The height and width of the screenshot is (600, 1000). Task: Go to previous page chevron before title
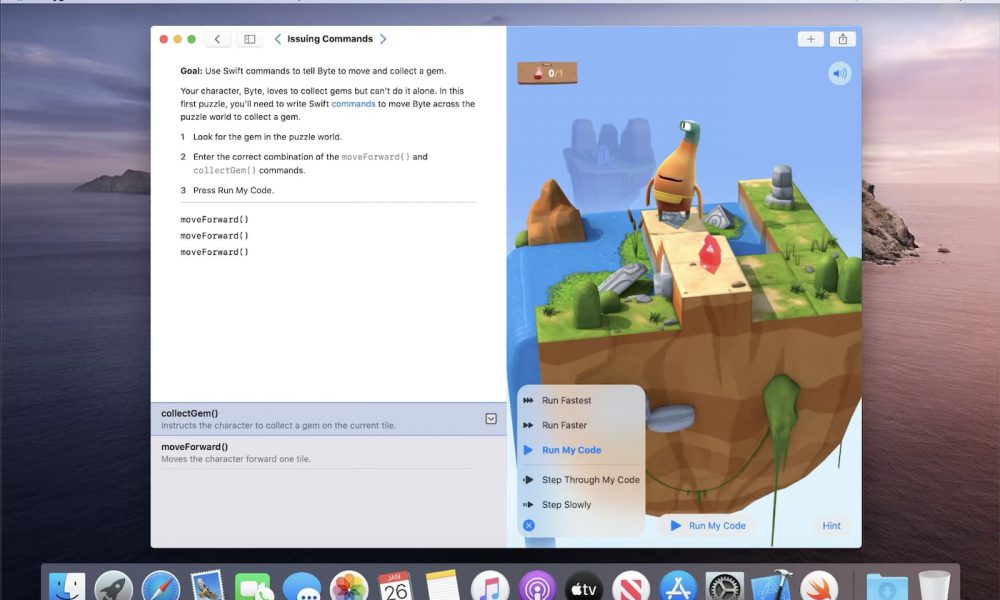(x=277, y=39)
